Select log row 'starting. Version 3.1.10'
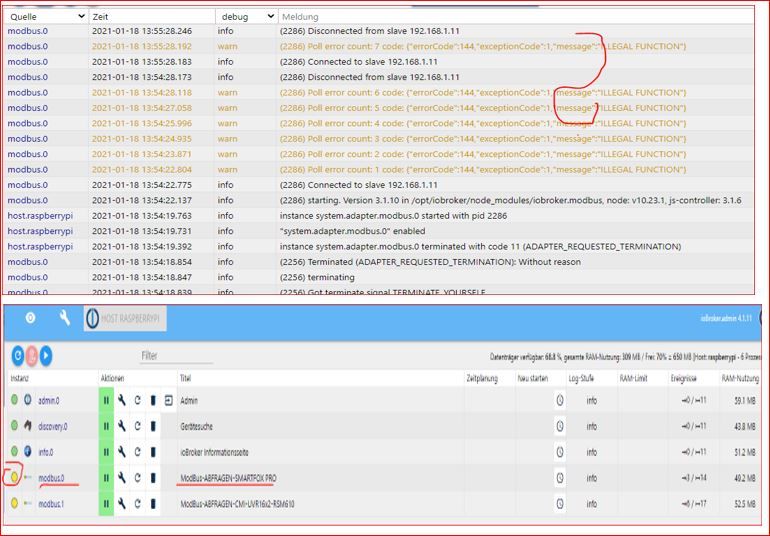770x536 pixels. coord(378,200)
